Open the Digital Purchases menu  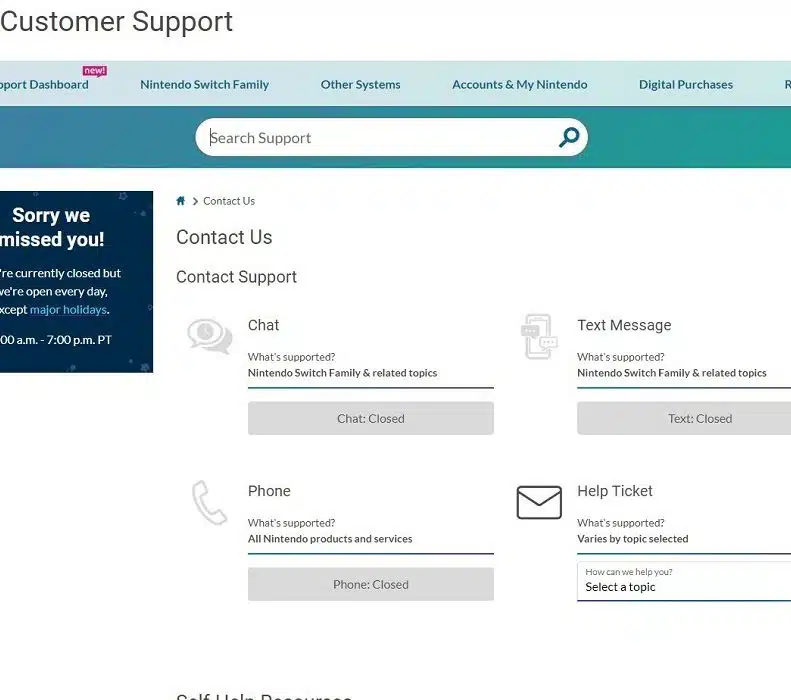click(x=686, y=85)
